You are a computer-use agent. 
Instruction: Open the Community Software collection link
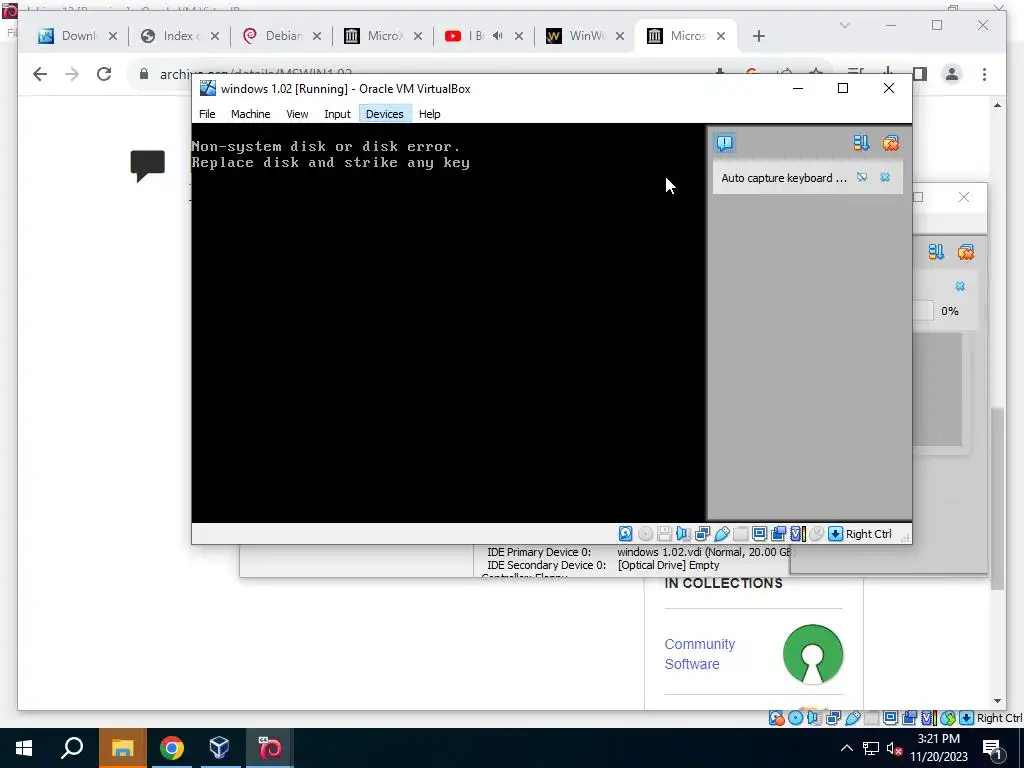pyautogui.click(x=699, y=654)
